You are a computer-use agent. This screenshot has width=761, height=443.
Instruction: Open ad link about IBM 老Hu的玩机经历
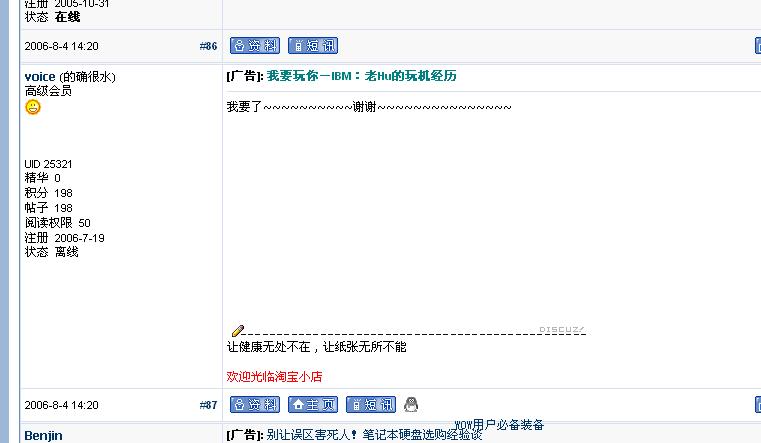361,76
